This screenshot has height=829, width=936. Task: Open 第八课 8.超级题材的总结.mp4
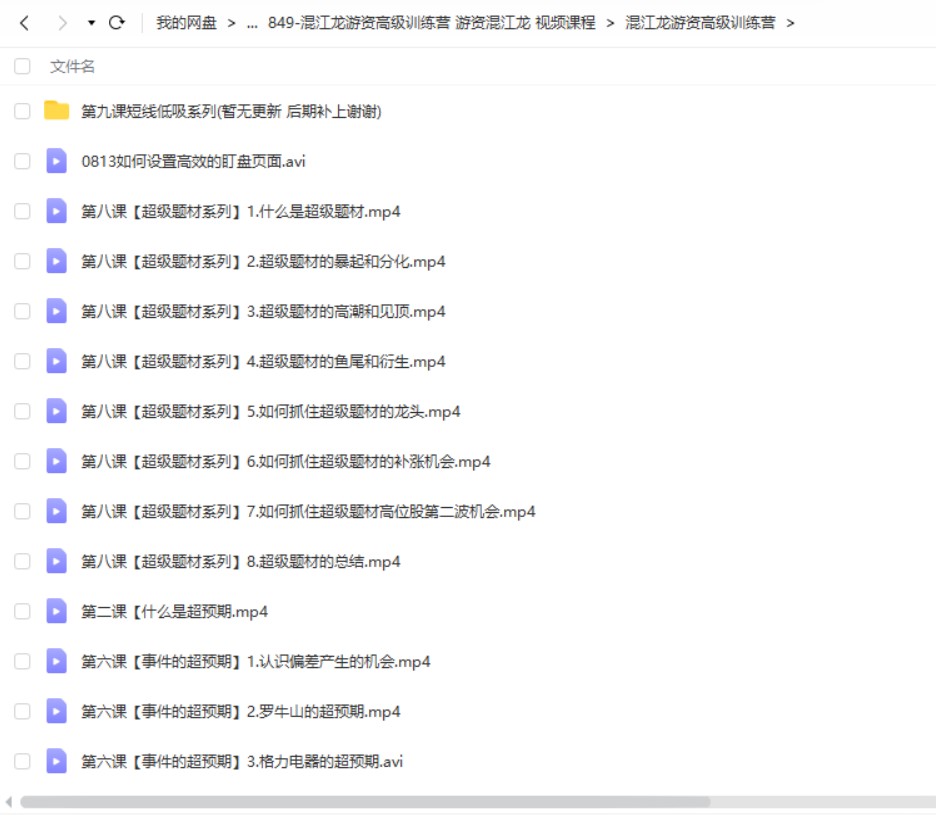click(241, 562)
